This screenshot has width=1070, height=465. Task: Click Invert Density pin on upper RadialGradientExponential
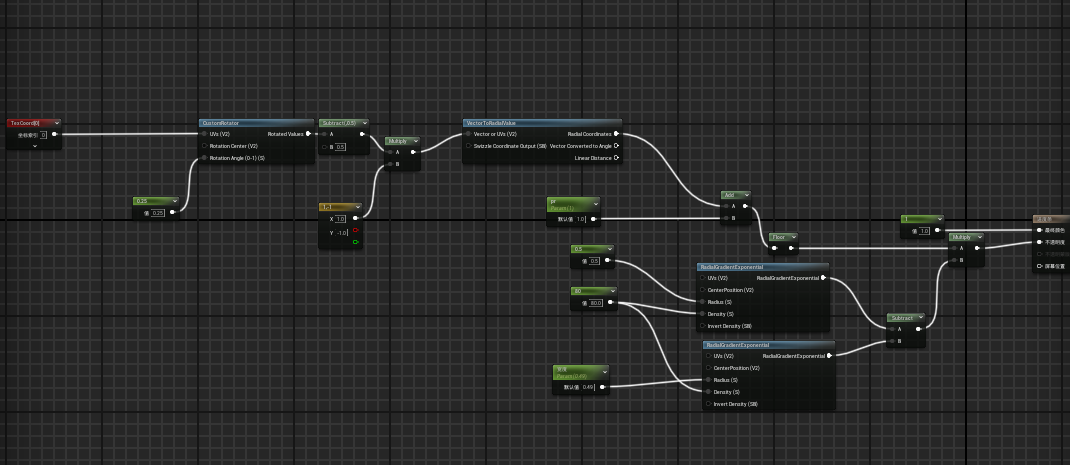(x=701, y=326)
